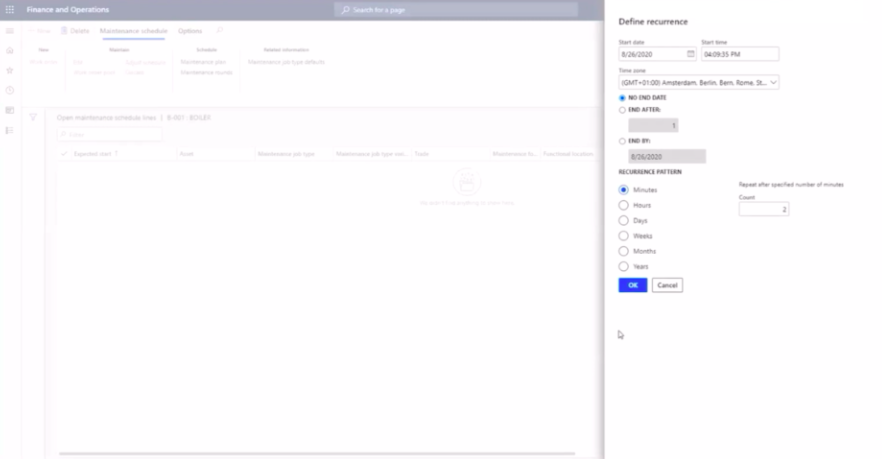
Task: Click magnifier icon in page search box
Action: coord(345,10)
